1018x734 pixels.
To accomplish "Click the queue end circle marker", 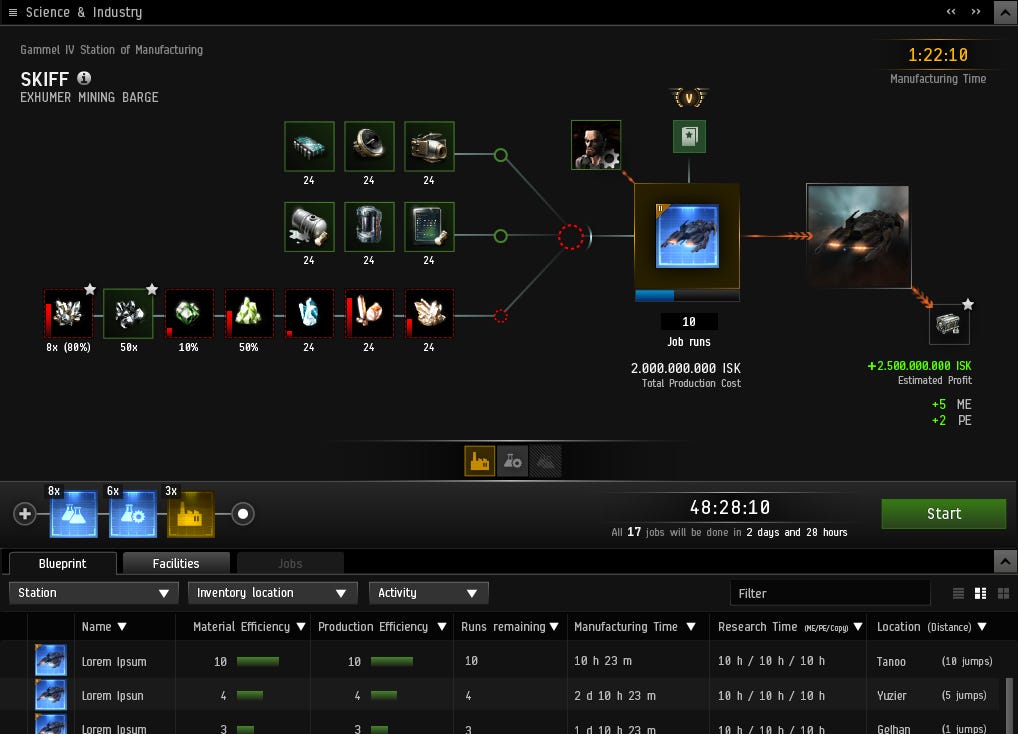I will [243, 514].
